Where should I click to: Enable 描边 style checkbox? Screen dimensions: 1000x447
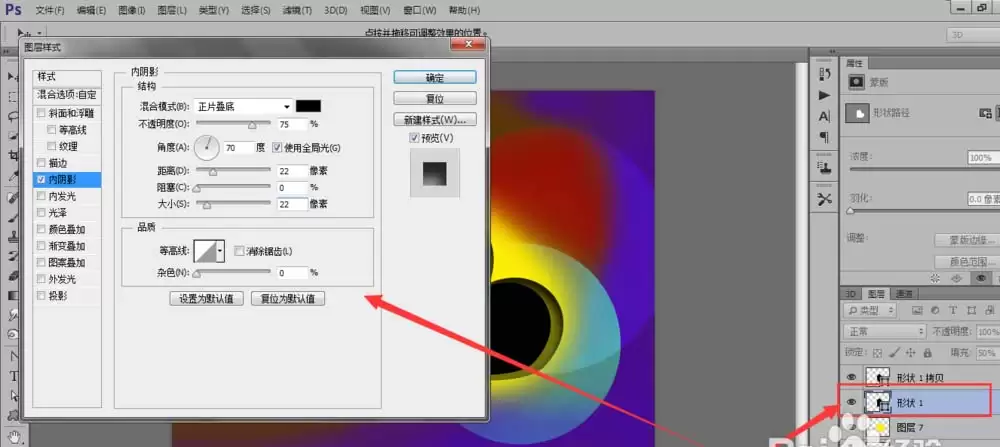click(x=41, y=163)
